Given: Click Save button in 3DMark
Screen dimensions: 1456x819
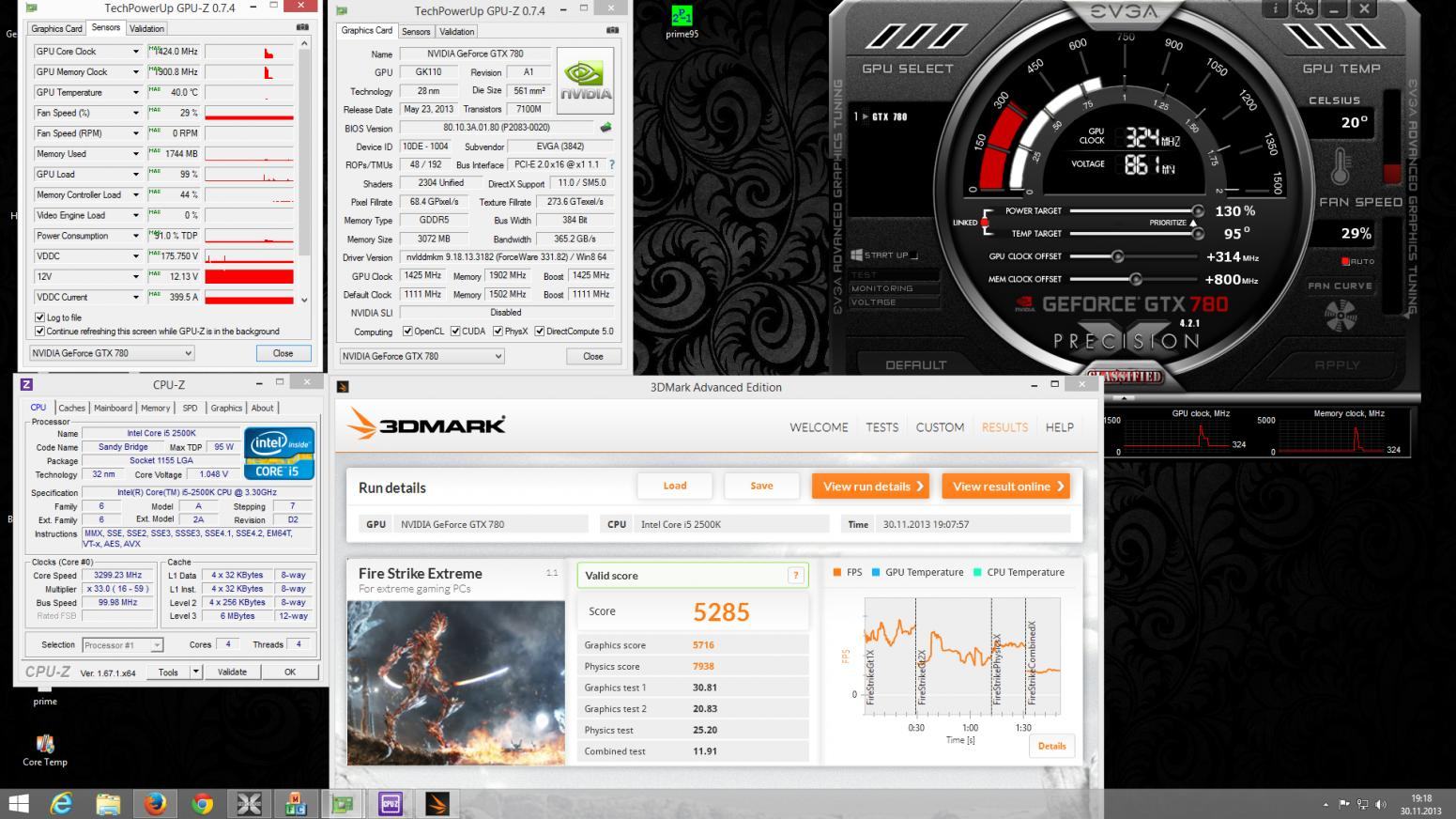Looking at the screenshot, I should click(x=761, y=486).
